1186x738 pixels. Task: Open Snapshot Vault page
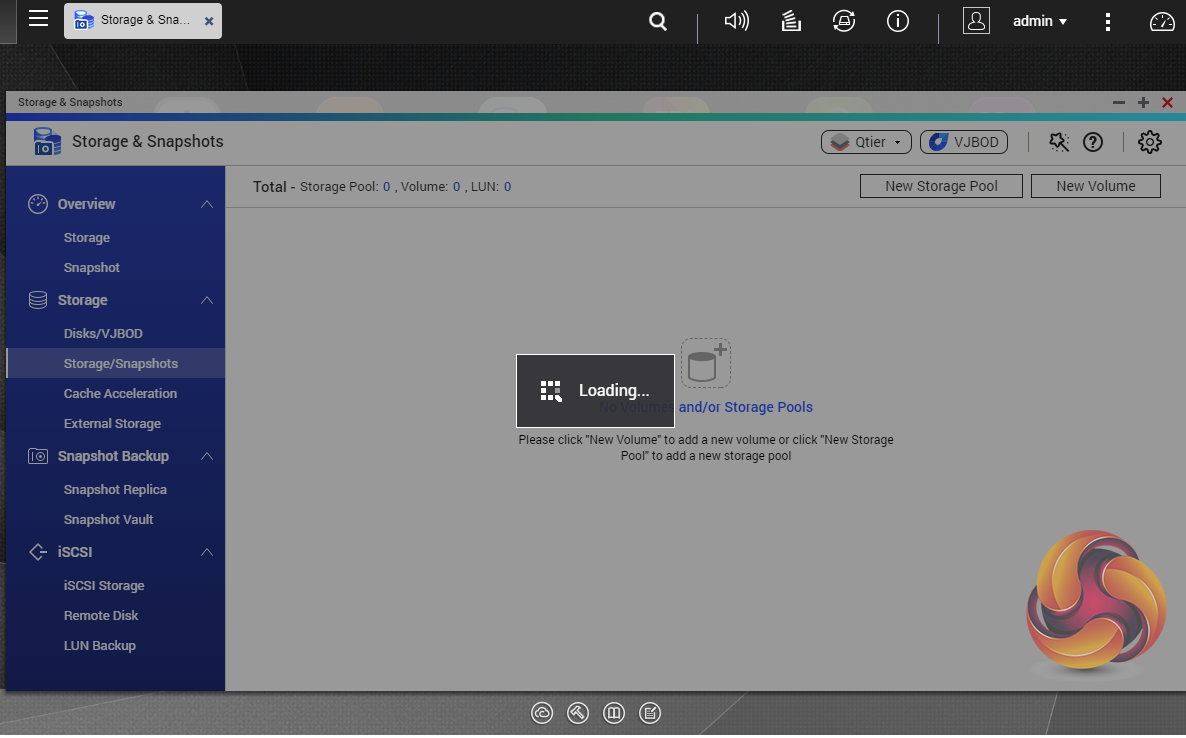108,519
